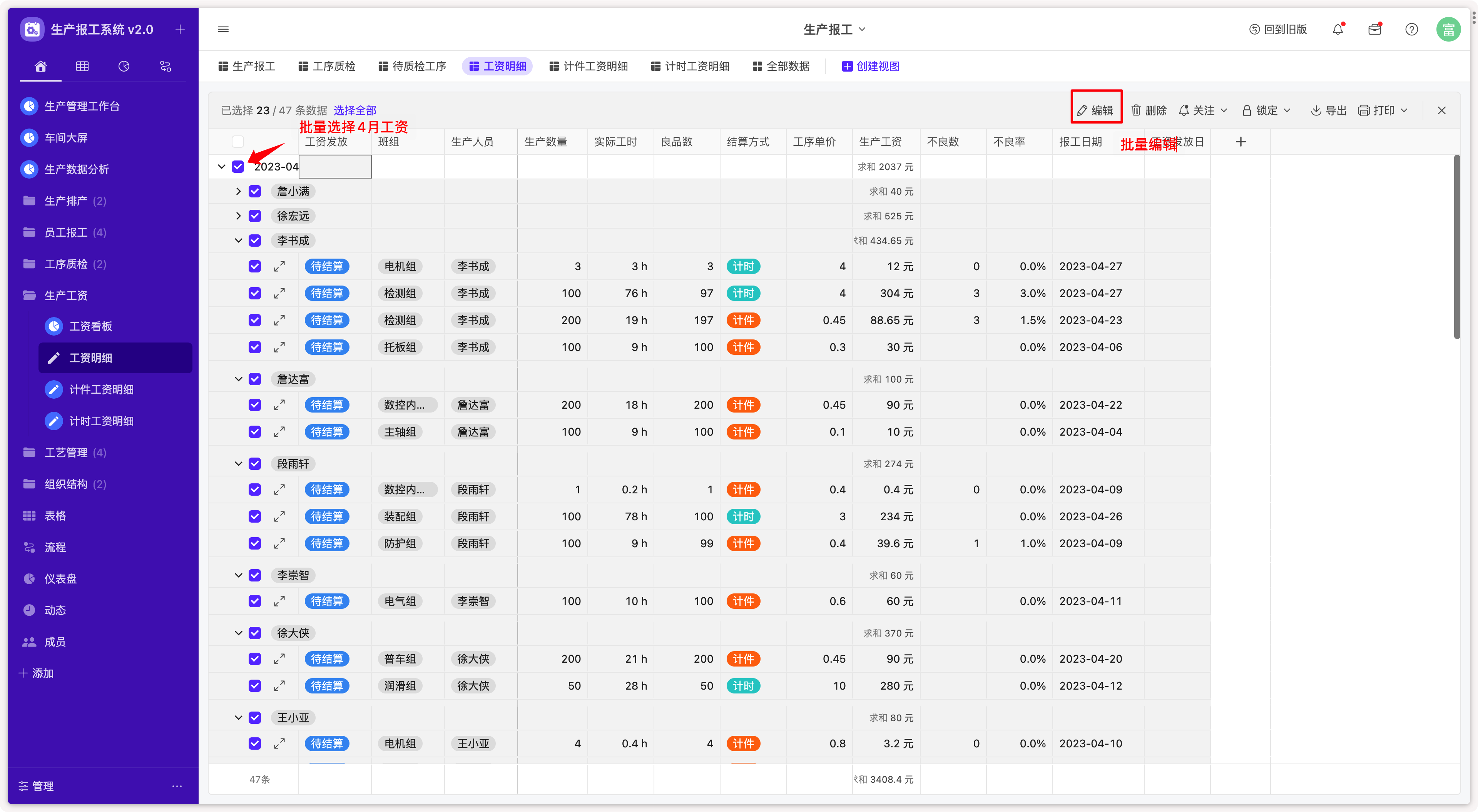The height and width of the screenshot is (812, 1478).
Task: Collapse the 徐大侠 group
Action: pyautogui.click(x=238, y=633)
